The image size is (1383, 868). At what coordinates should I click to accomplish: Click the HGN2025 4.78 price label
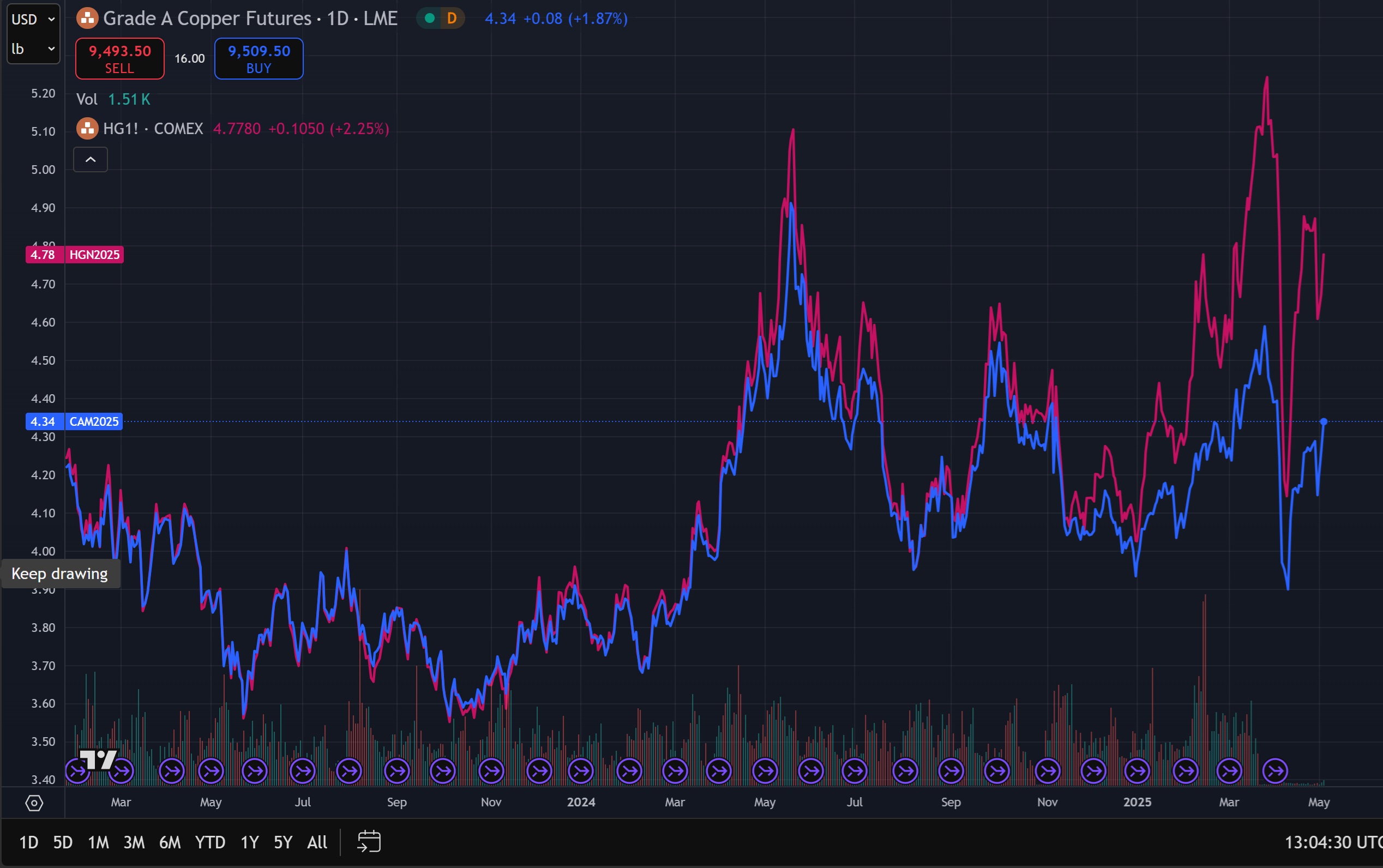coord(75,254)
